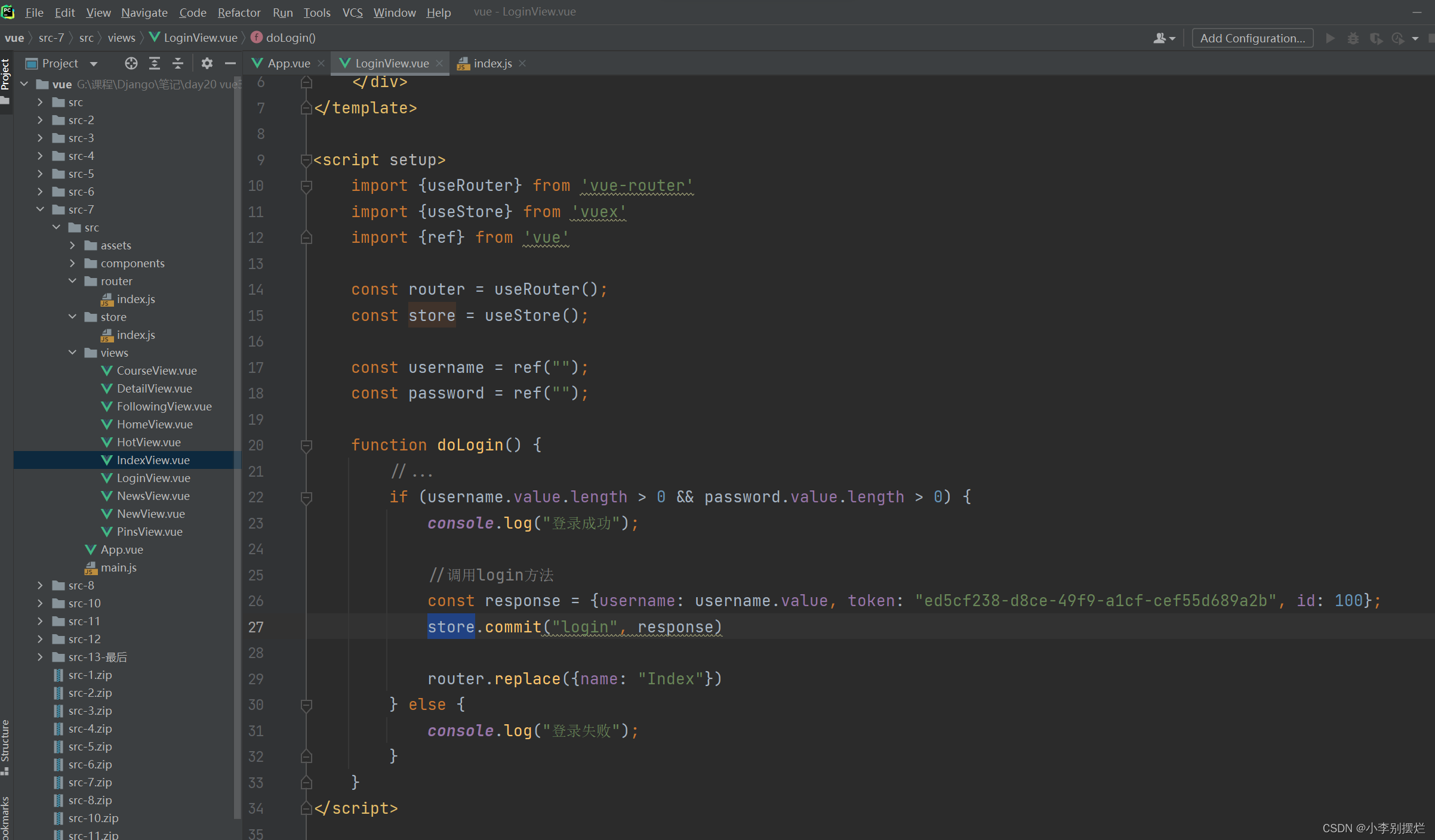Open the Refactor menu
1435x840 pixels.
[x=239, y=13]
